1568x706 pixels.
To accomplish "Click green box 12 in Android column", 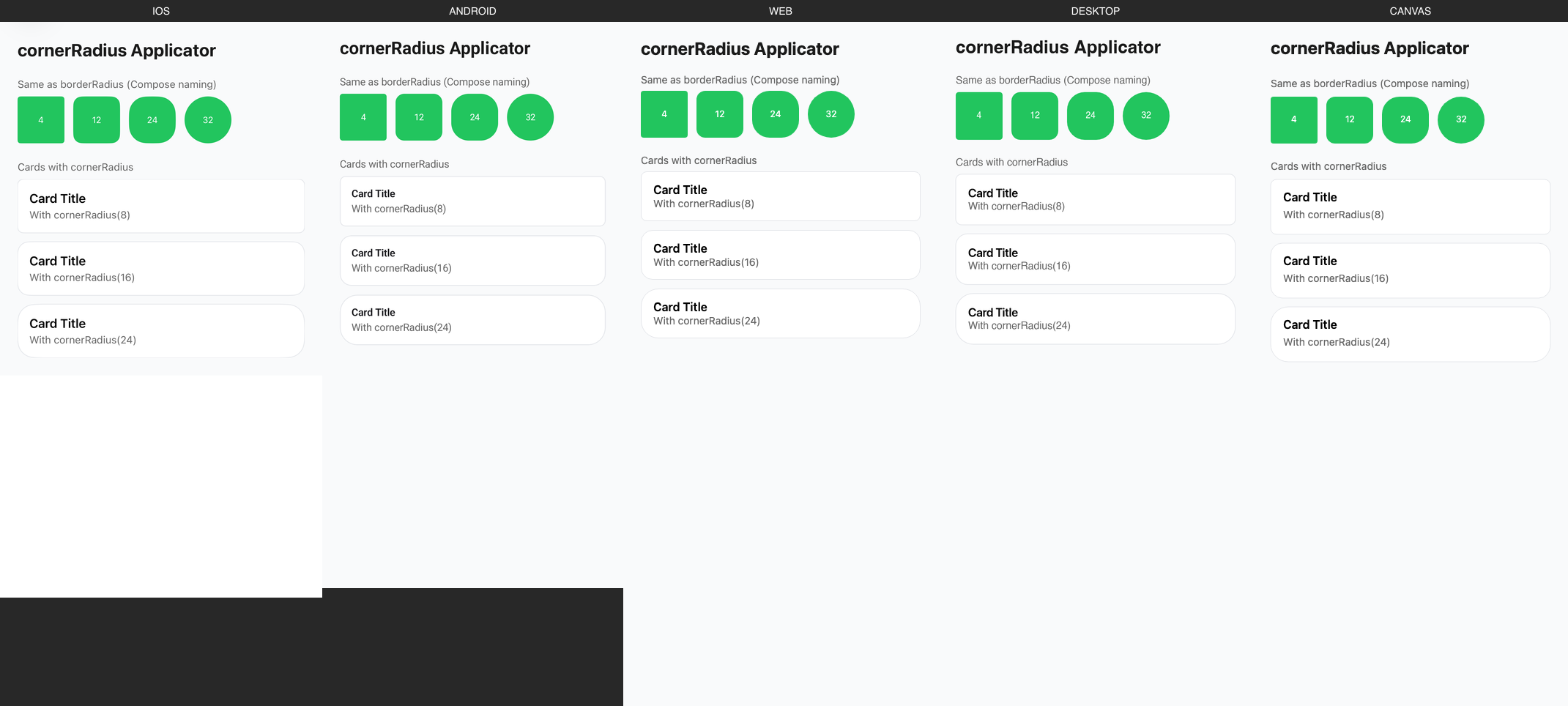I will (x=419, y=117).
